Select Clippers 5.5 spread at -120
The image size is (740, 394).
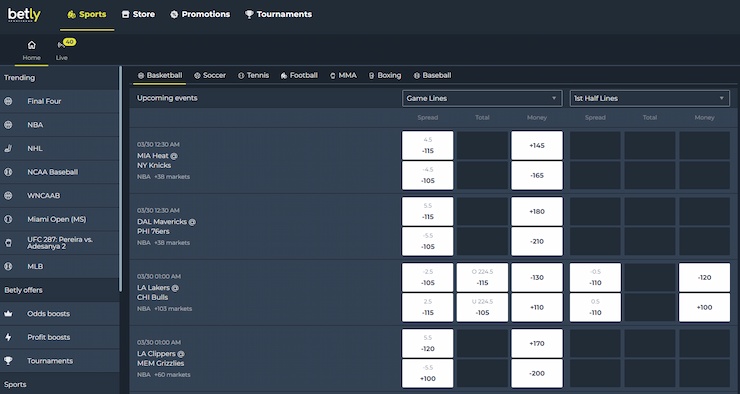pyautogui.click(x=428, y=344)
